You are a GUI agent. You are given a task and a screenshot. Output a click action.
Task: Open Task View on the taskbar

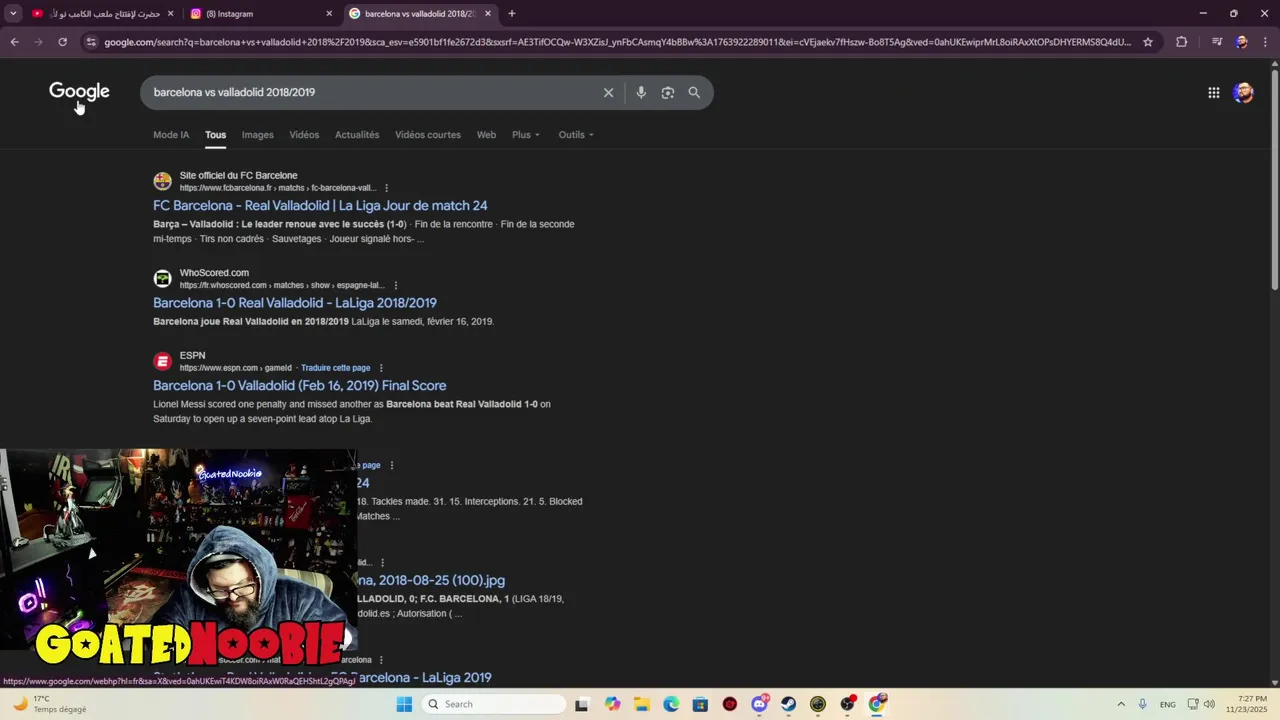click(581, 704)
